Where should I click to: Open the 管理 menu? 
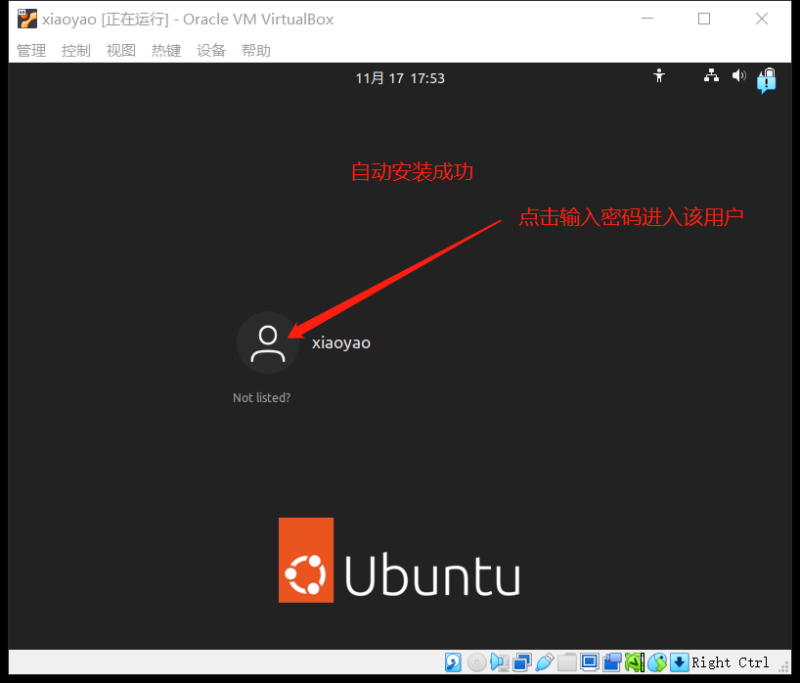[x=31, y=50]
